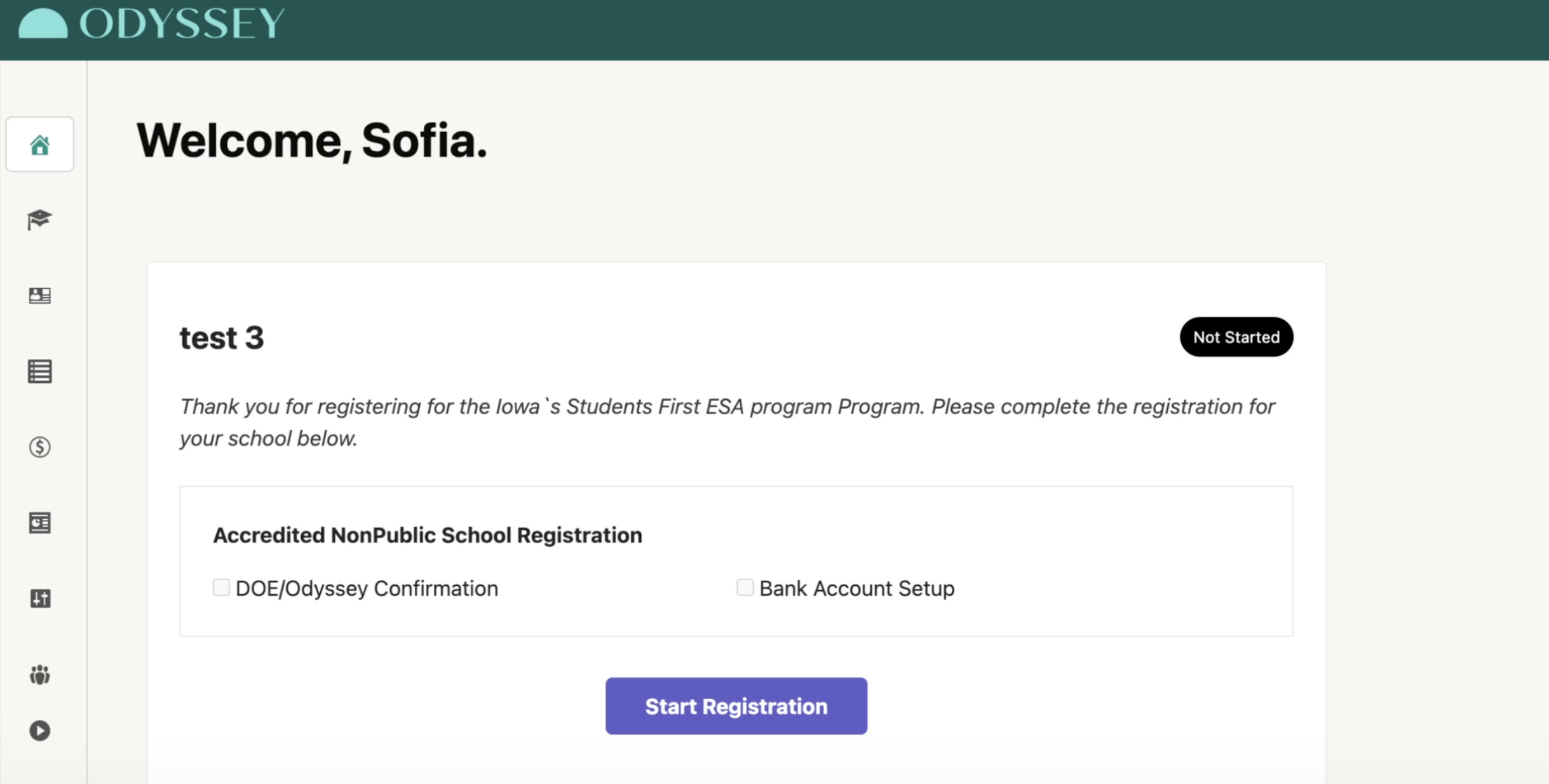The image size is (1549, 784).
Task: Click the Not Started status badge
Action: 1236,337
